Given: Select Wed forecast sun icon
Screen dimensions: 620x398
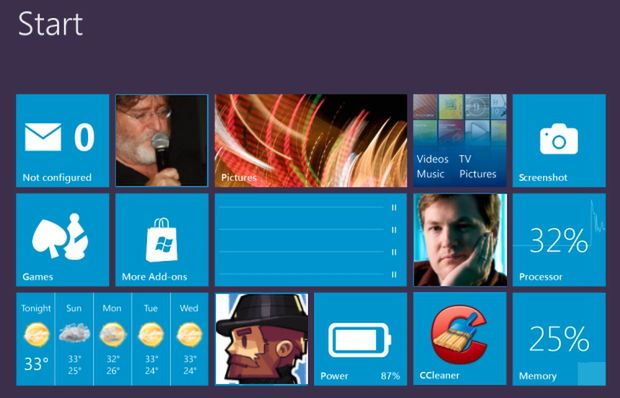Looking at the screenshot, I should coord(189,334).
